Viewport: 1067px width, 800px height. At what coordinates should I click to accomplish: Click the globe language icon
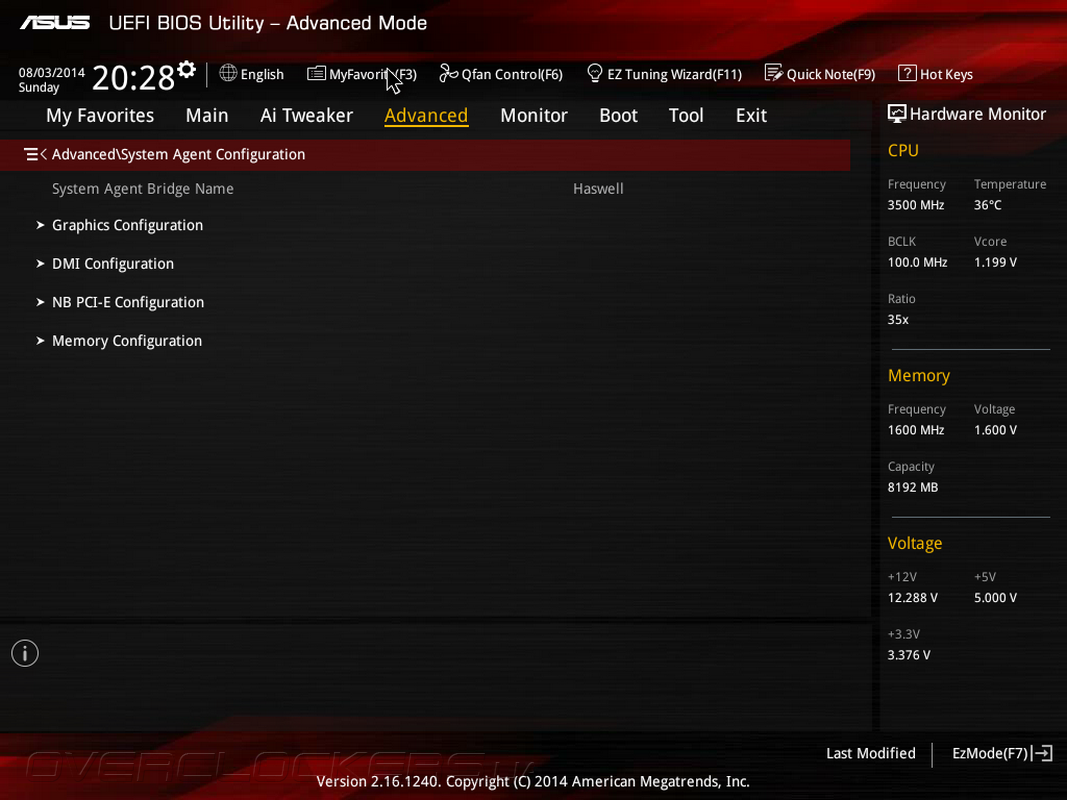[228, 73]
